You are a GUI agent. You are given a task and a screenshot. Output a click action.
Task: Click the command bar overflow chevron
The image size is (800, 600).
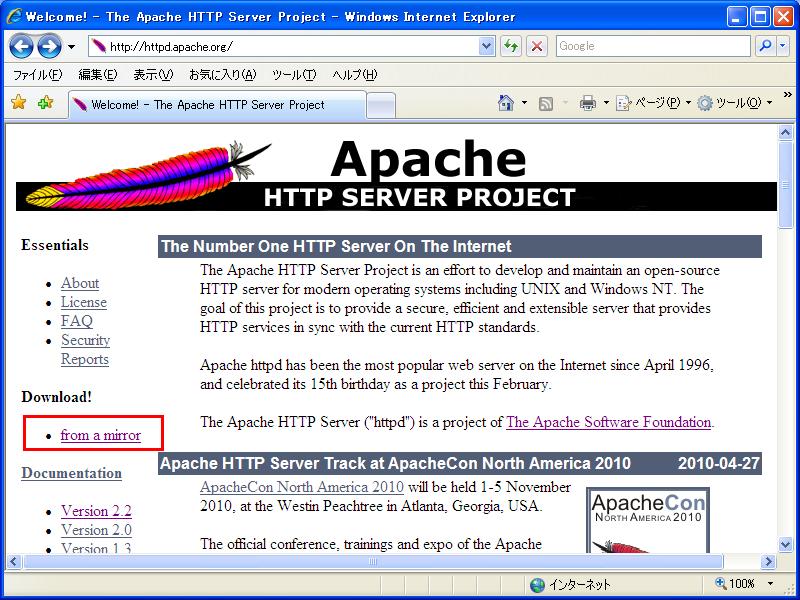point(788,94)
